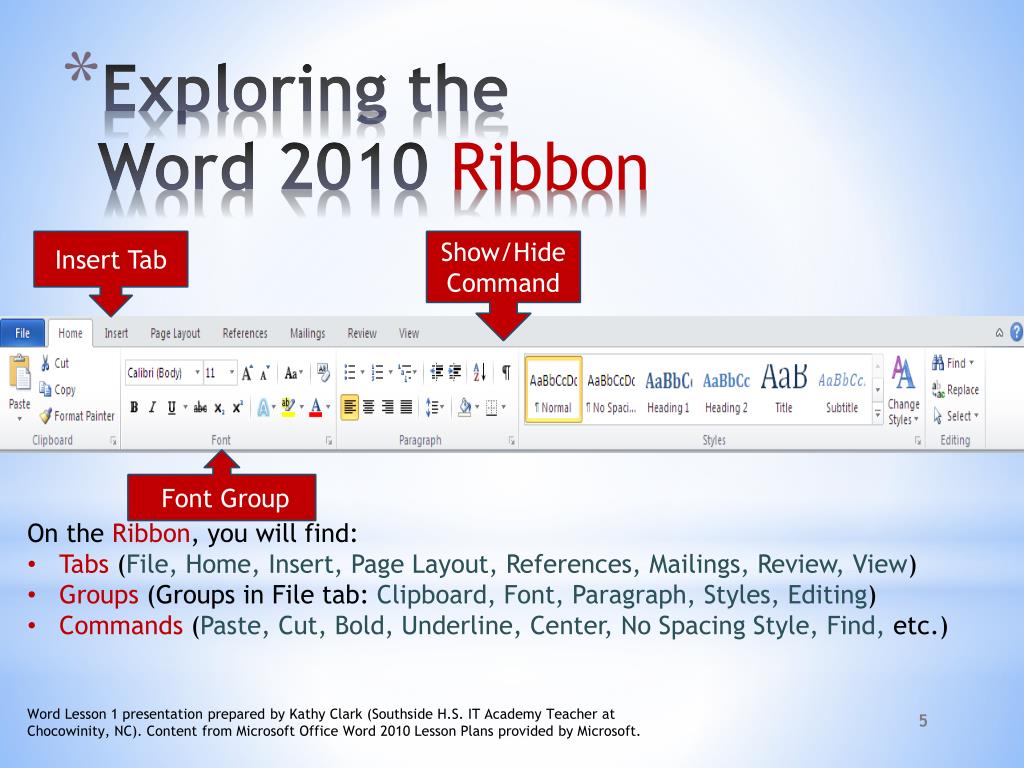Viewport: 1024px width, 768px height.
Task: Apply multilevel list formatting
Action: coord(408,372)
